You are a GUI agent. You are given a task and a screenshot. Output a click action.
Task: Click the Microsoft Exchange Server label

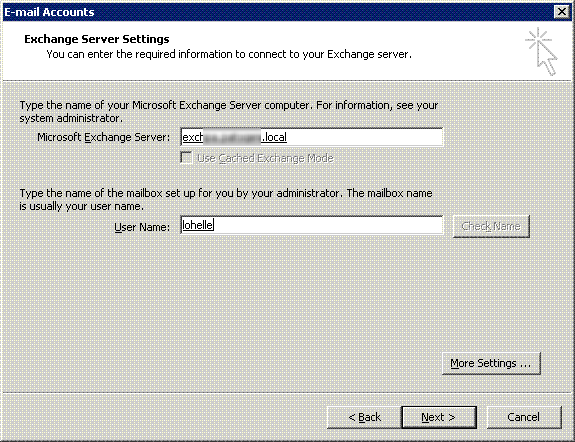tap(104, 137)
